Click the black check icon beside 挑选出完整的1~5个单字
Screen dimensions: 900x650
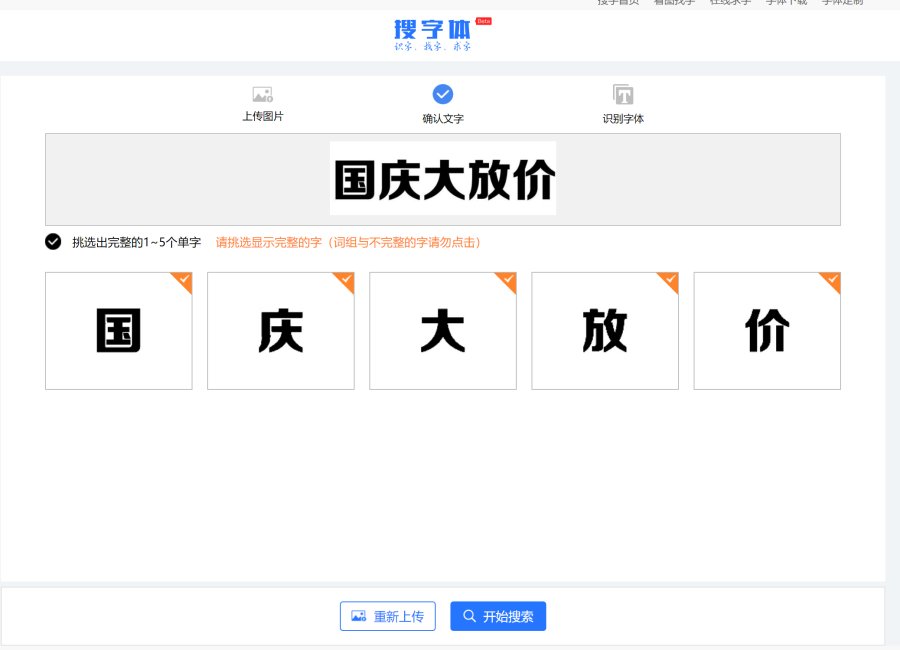coord(53,242)
